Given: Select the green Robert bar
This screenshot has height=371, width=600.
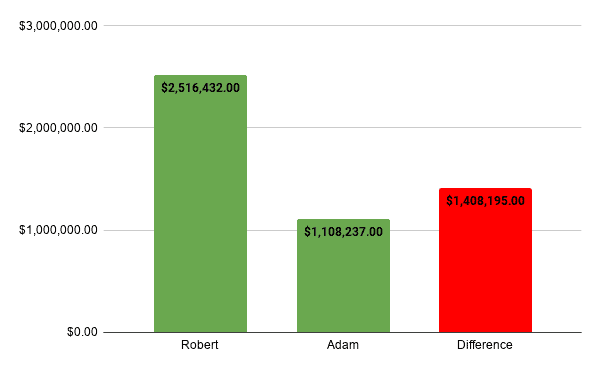Looking at the screenshot, I should tap(201, 203).
